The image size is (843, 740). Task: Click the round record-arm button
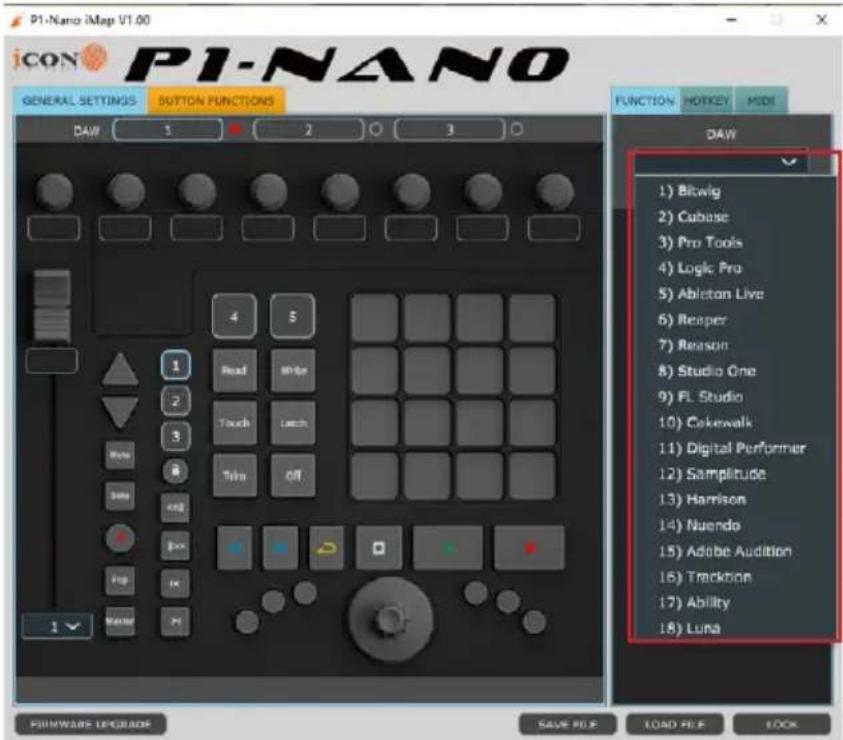tap(120, 537)
